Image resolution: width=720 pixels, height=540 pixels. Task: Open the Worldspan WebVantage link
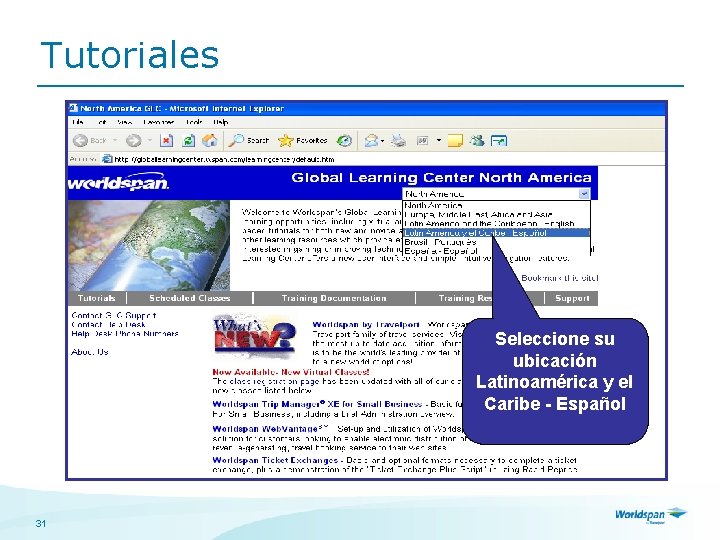coord(271,429)
